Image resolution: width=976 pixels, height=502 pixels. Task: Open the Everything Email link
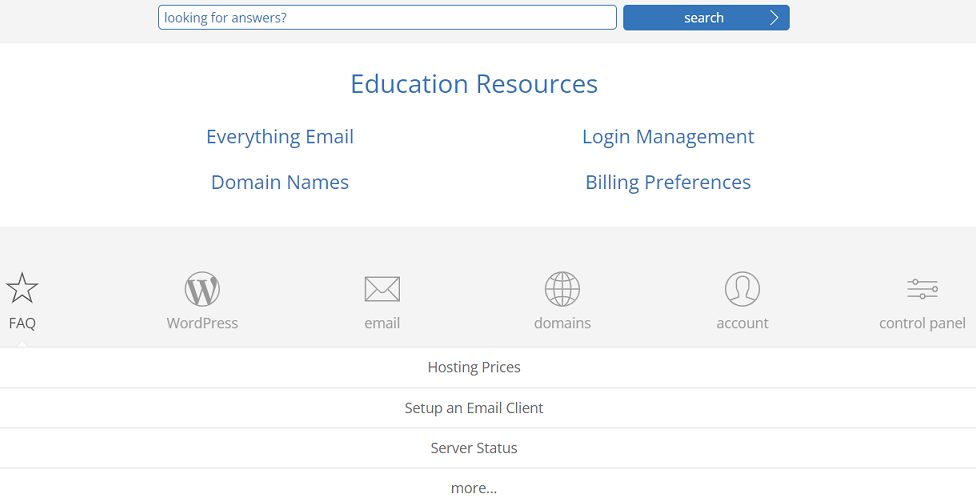(280, 136)
